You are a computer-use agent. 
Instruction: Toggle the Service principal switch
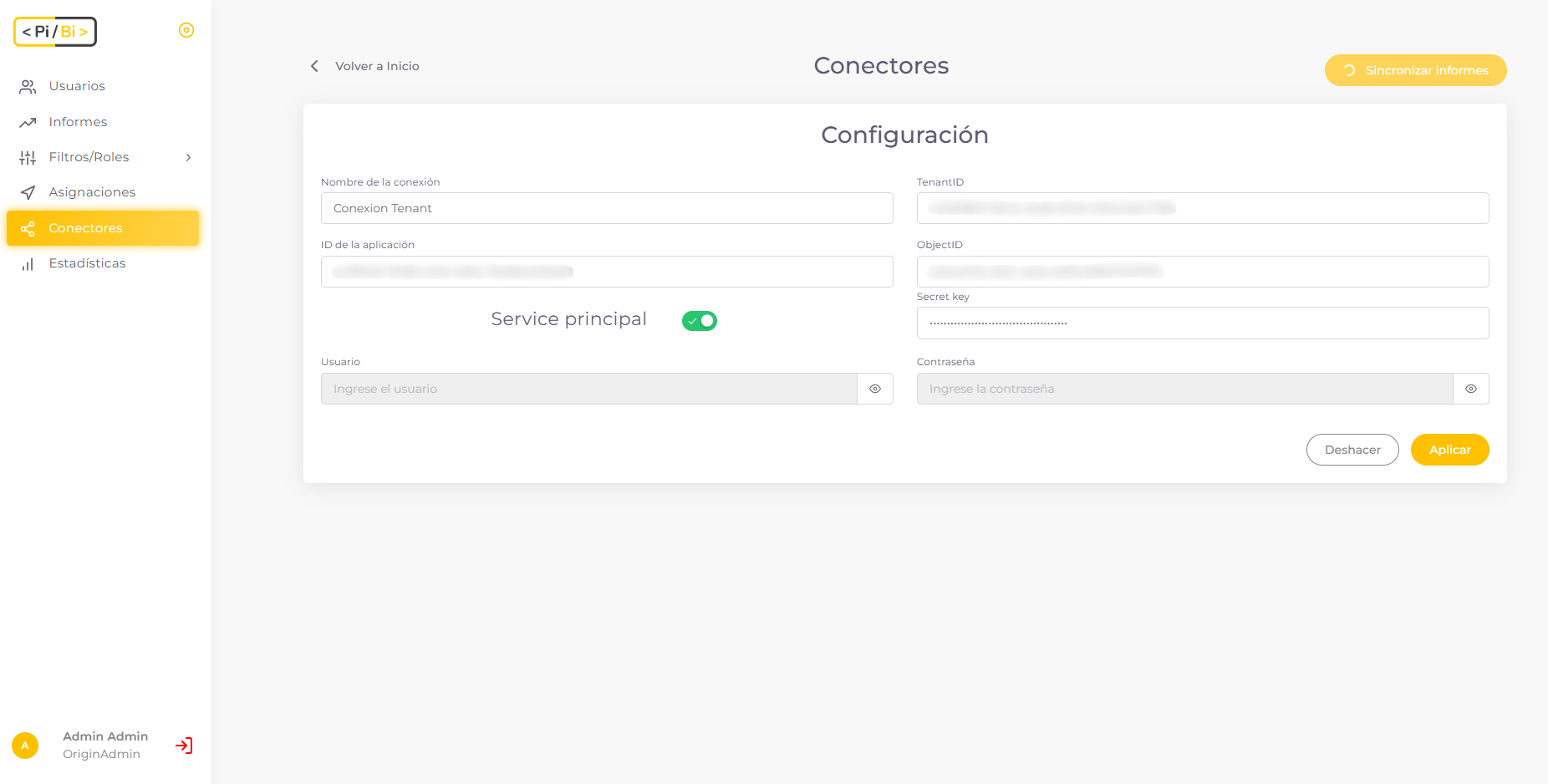pyautogui.click(x=700, y=321)
